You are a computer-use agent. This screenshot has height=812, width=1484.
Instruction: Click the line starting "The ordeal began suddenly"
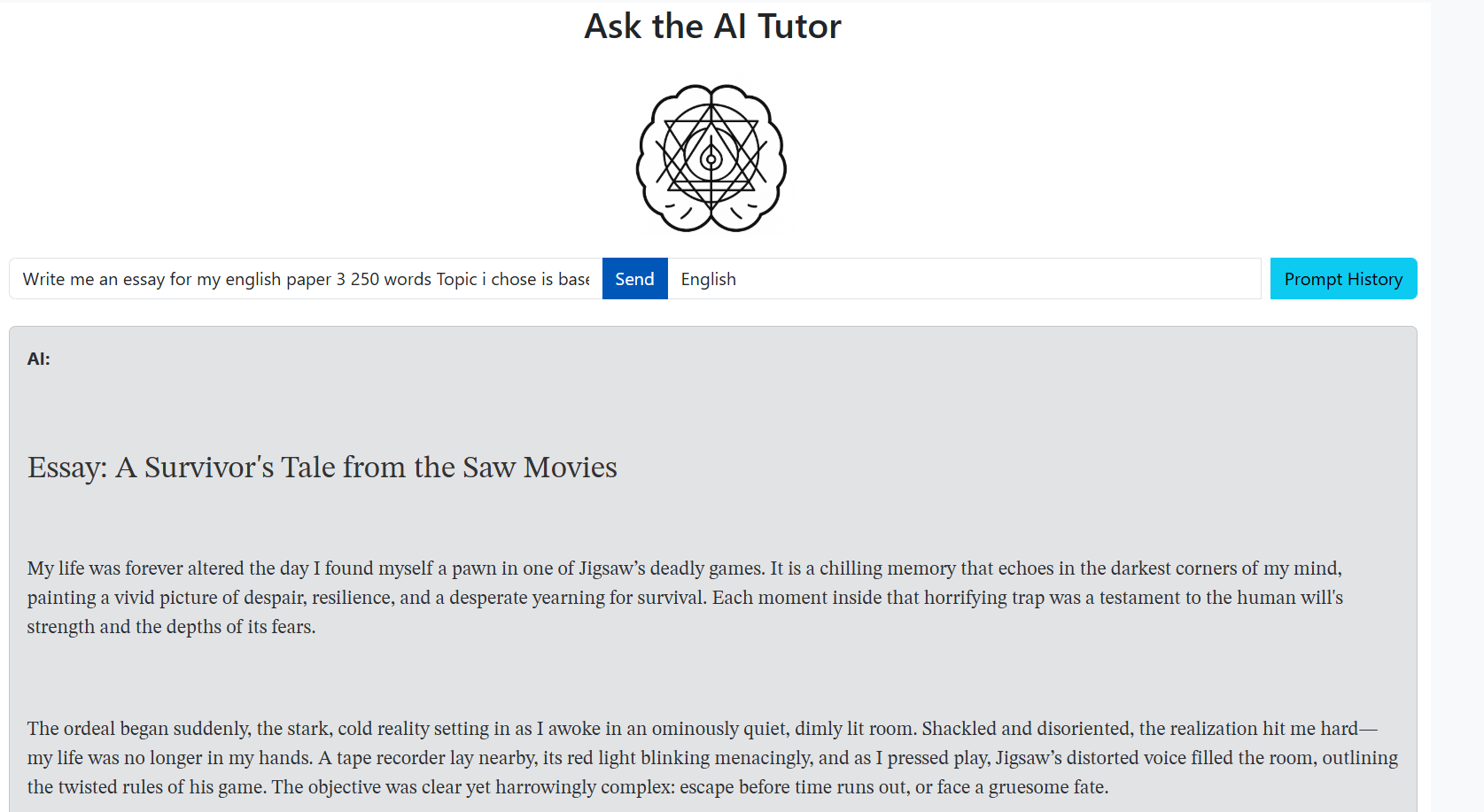[x=702, y=729]
